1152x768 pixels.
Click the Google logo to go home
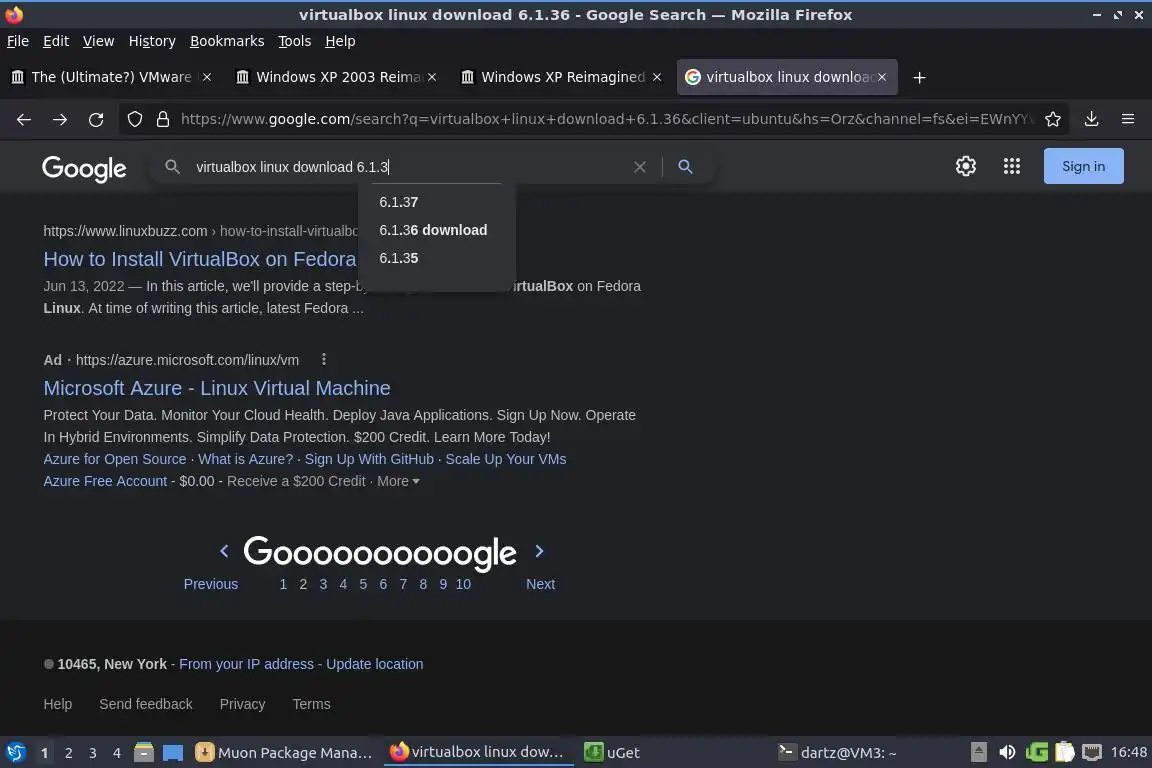pos(84,168)
